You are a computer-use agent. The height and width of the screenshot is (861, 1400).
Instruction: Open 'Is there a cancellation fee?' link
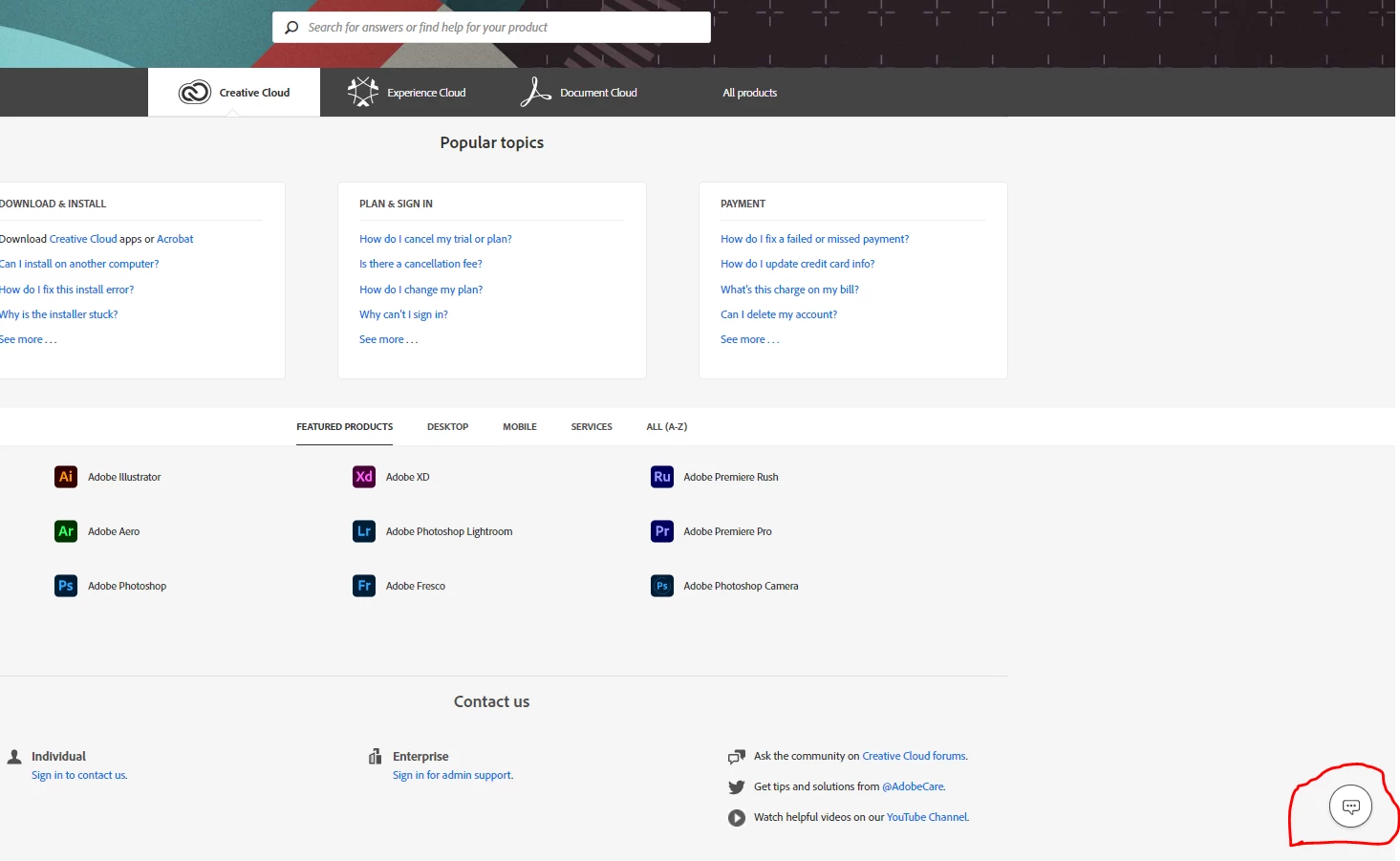tap(420, 264)
